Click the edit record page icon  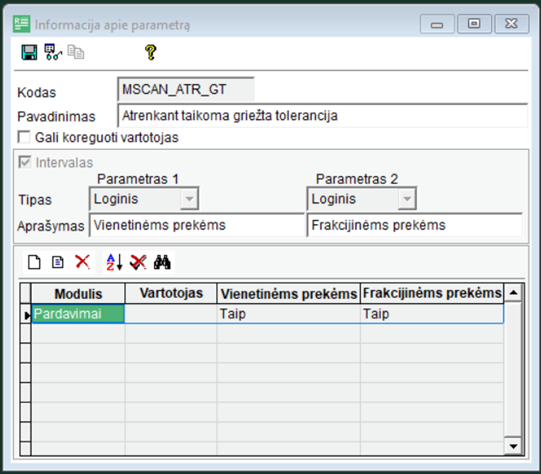[x=58, y=262]
